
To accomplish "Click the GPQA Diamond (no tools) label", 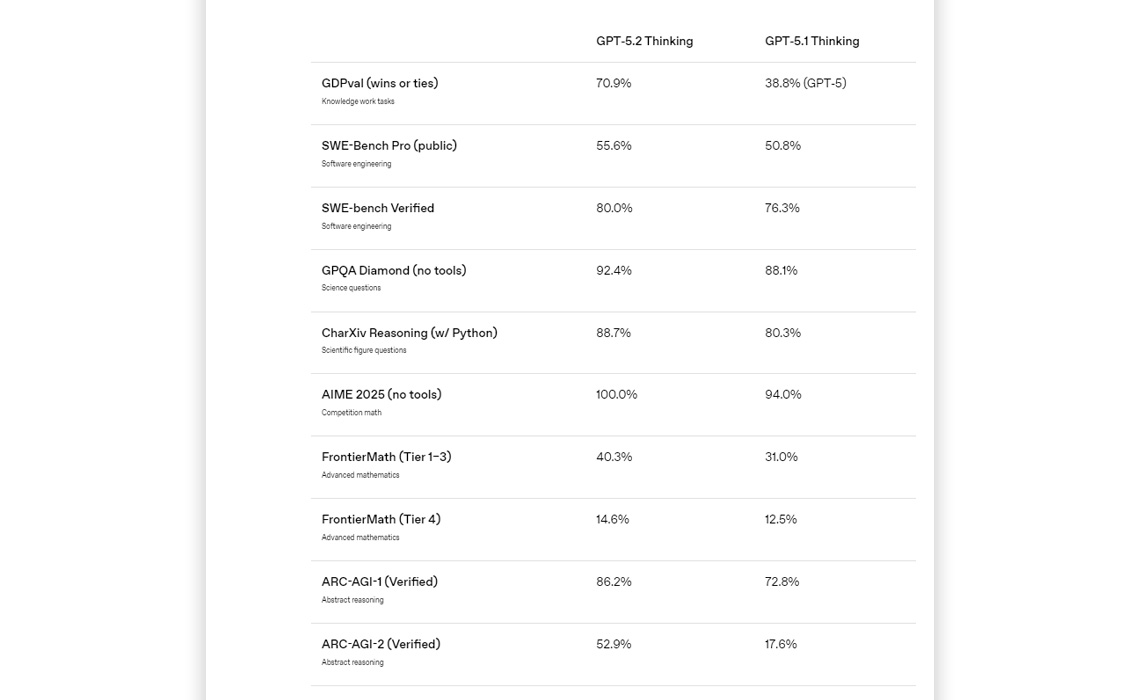I will (393, 271).
